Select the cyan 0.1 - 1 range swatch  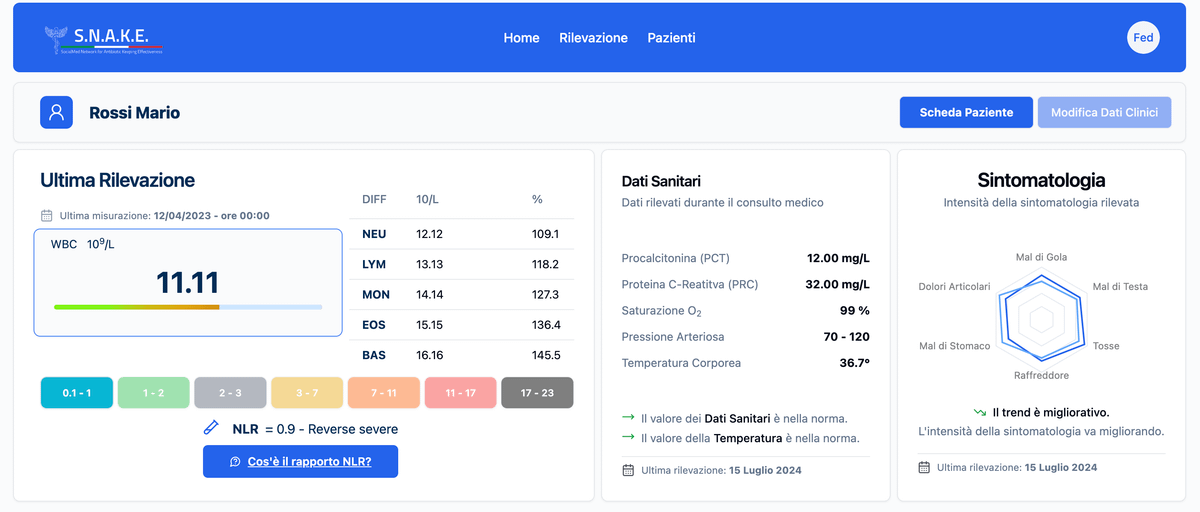[77, 393]
